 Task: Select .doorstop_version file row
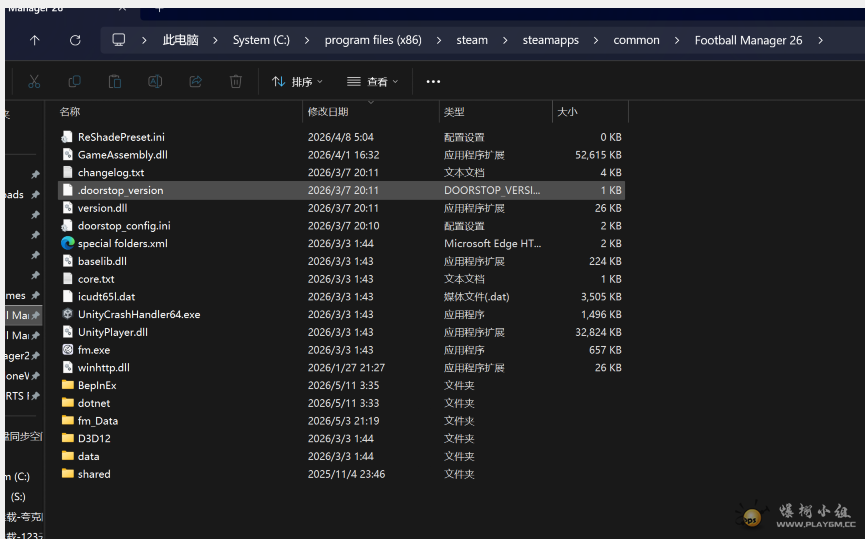(x=341, y=190)
